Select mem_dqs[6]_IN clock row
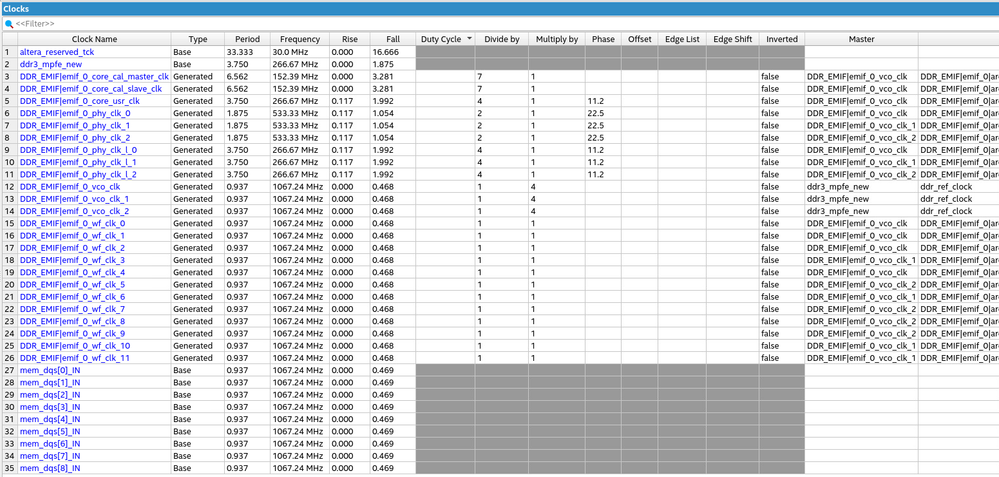Image resolution: width=999 pixels, height=477 pixels. [50, 444]
